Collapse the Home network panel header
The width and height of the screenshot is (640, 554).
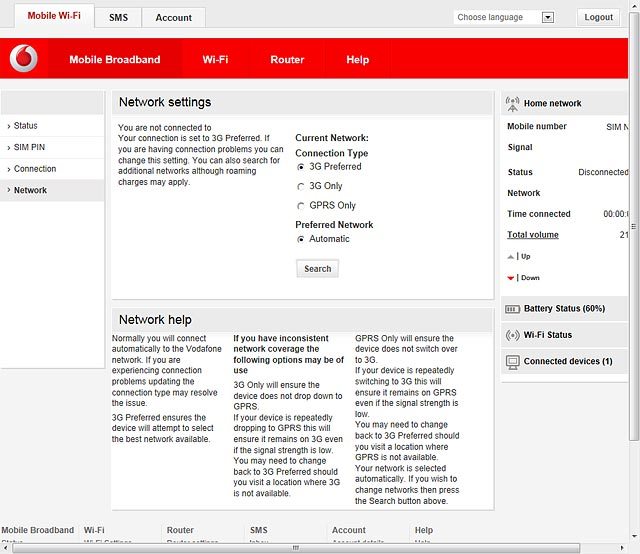(x=564, y=103)
